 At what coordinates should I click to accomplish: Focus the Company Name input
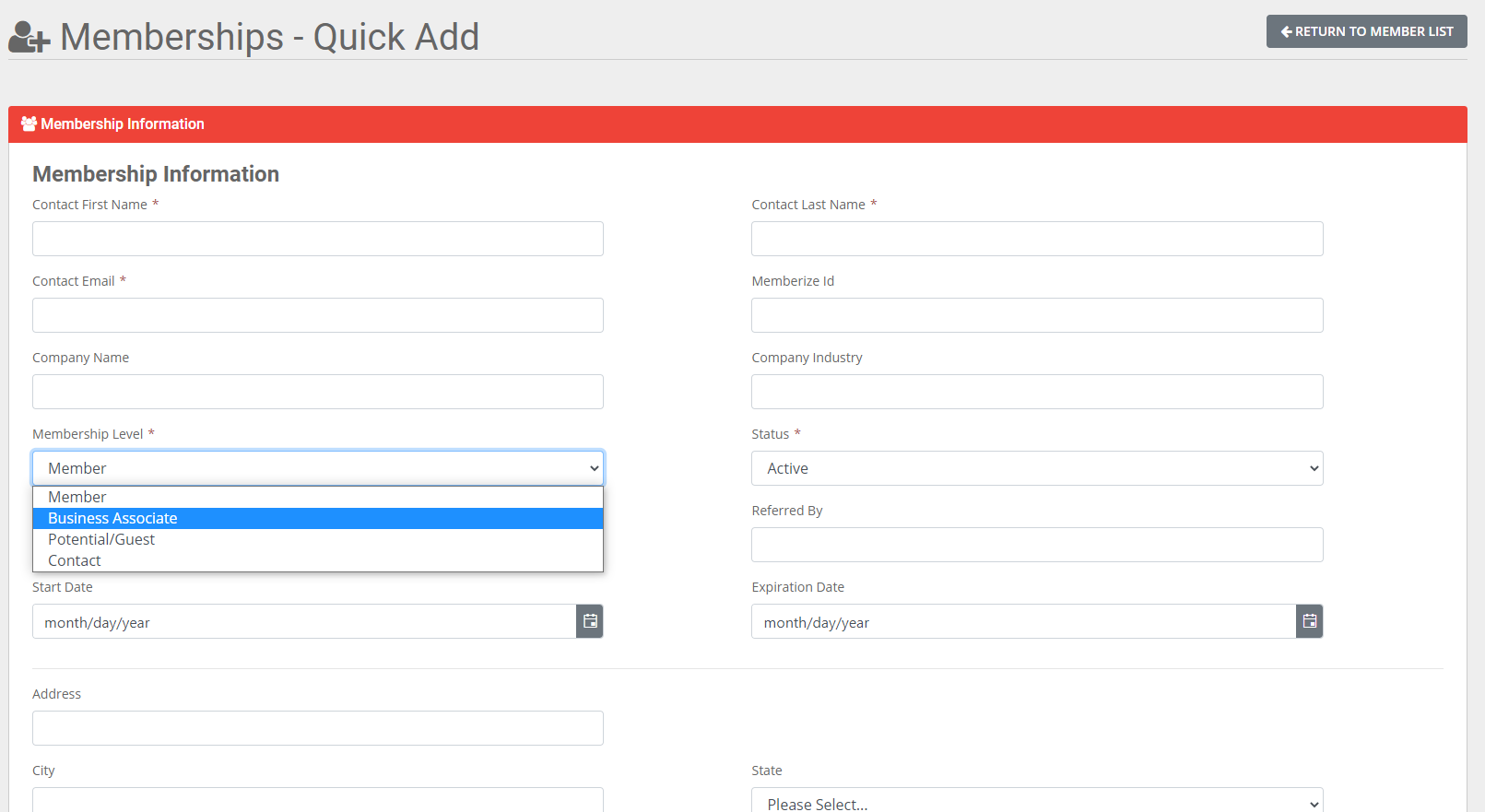coord(317,392)
